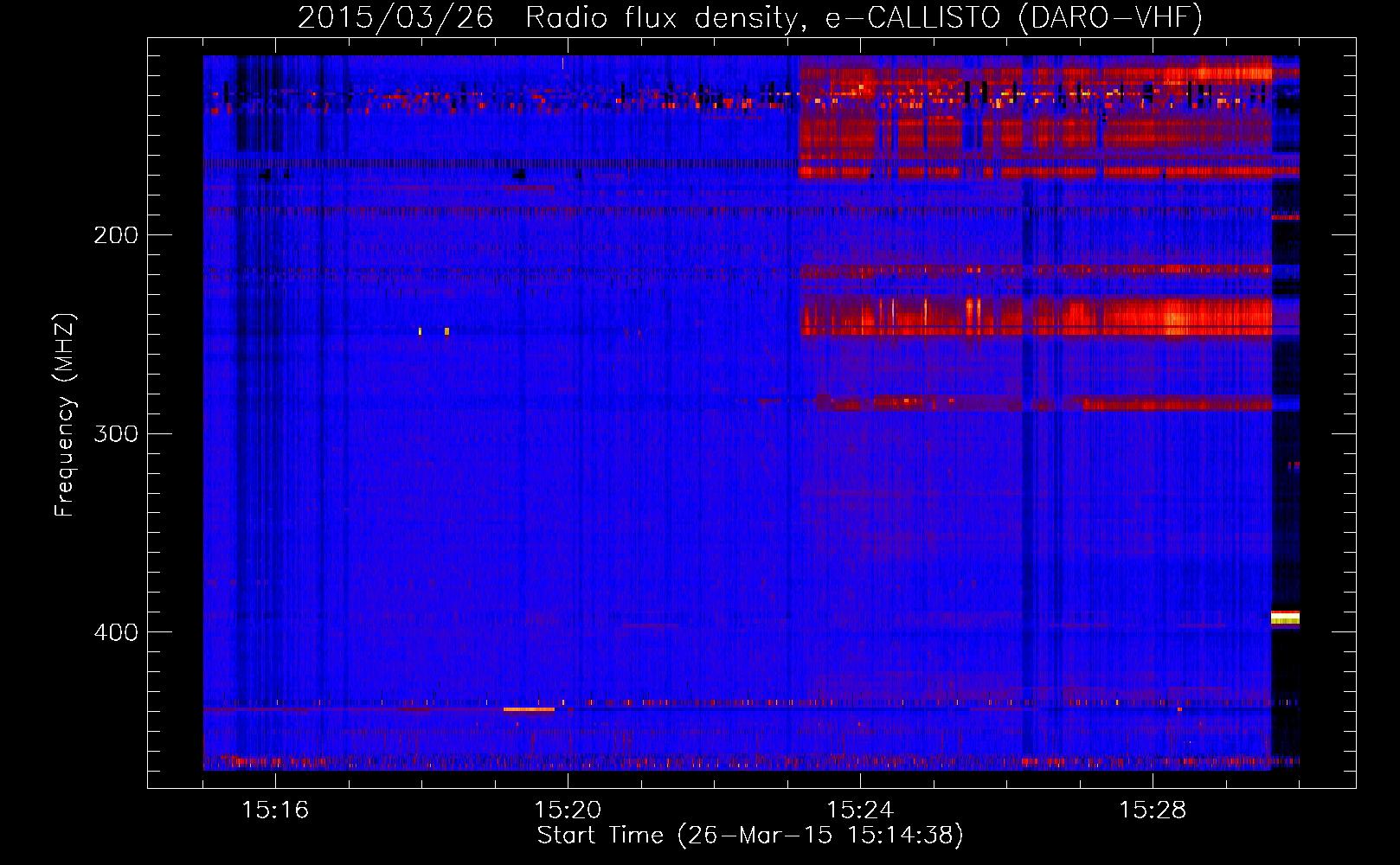Screen dimensions: 1400x865
Task: Click the 15:16 time tick label
Action: 275,811
